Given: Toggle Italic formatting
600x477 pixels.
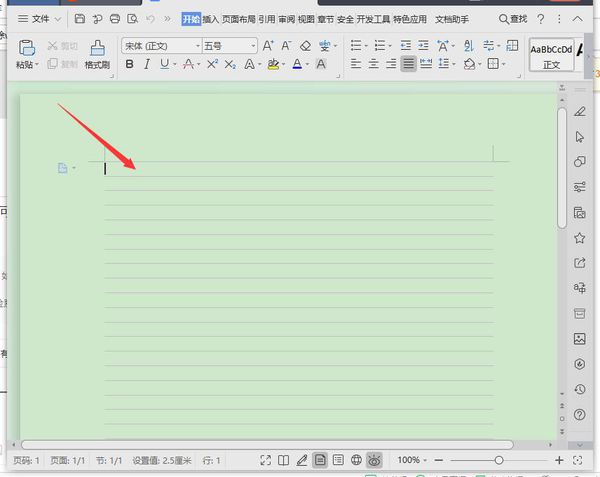Looking at the screenshot, I should tap(147, 64).
